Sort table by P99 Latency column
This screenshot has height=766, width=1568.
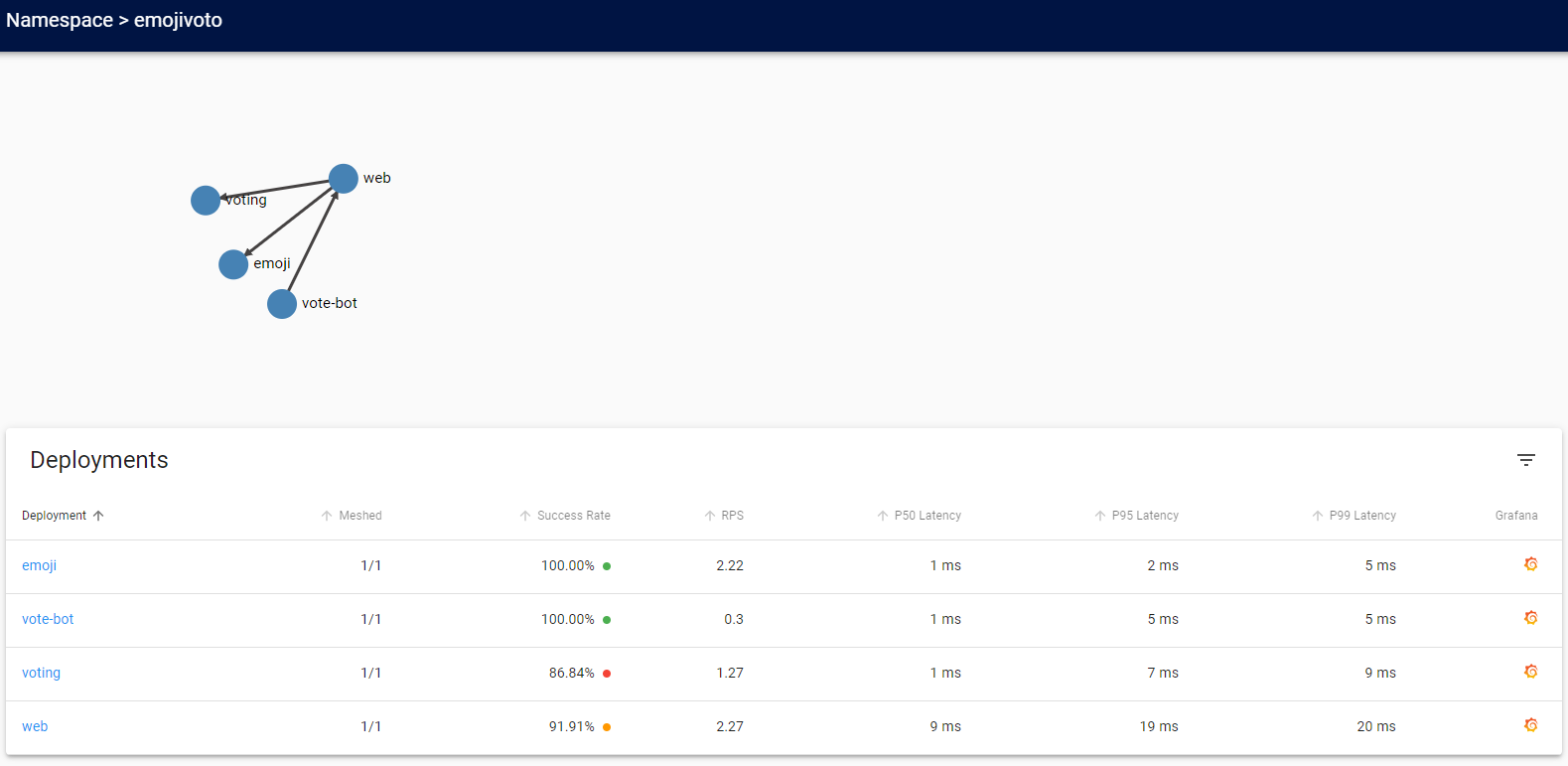(1354, 516)
